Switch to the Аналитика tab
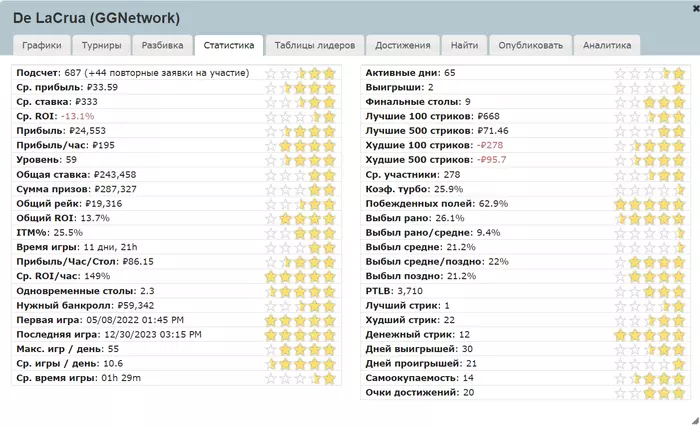 (x=607, y=45)
